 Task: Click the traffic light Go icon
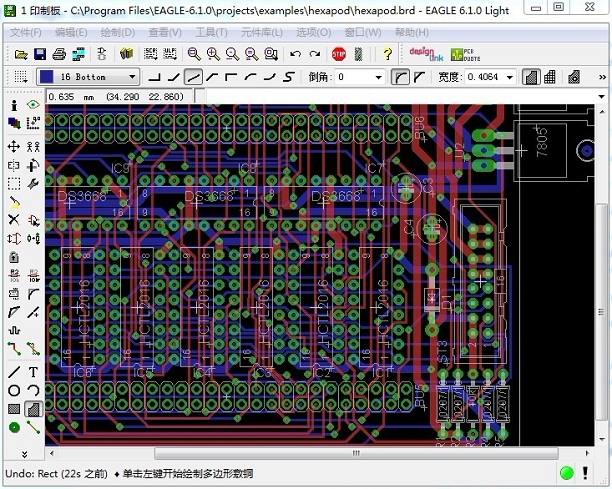[x=358, y=54]
